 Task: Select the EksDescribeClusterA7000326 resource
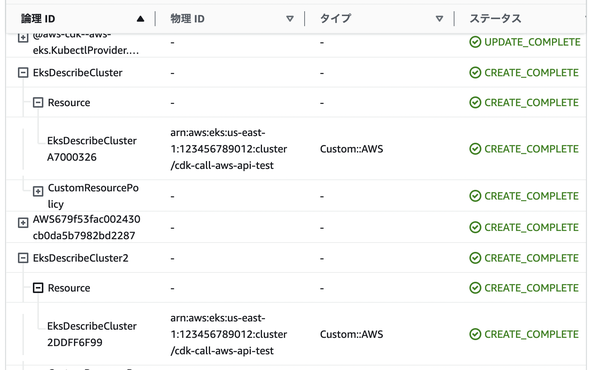tap(92, 149)
